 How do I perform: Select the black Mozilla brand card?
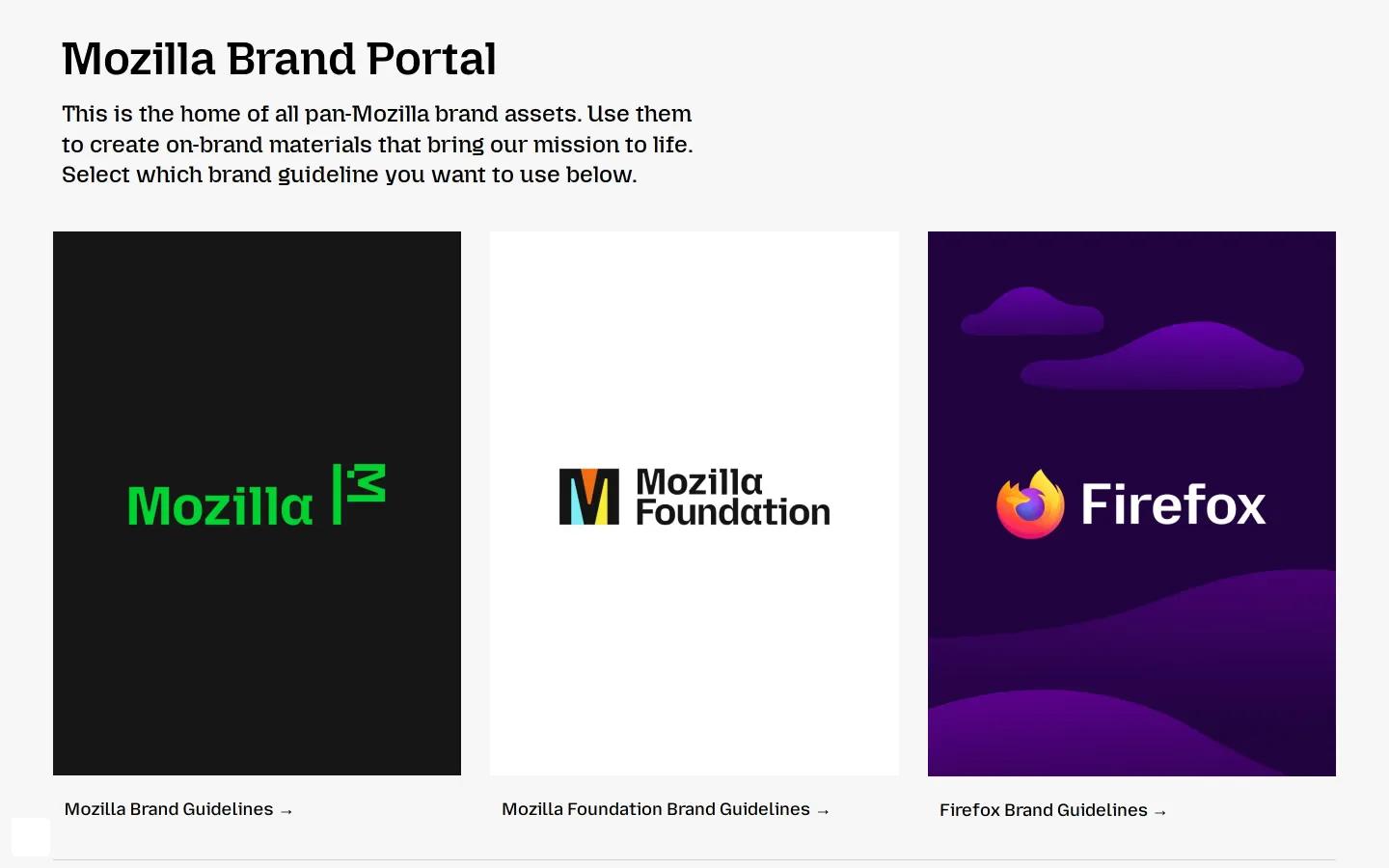[x=257, y=503]
